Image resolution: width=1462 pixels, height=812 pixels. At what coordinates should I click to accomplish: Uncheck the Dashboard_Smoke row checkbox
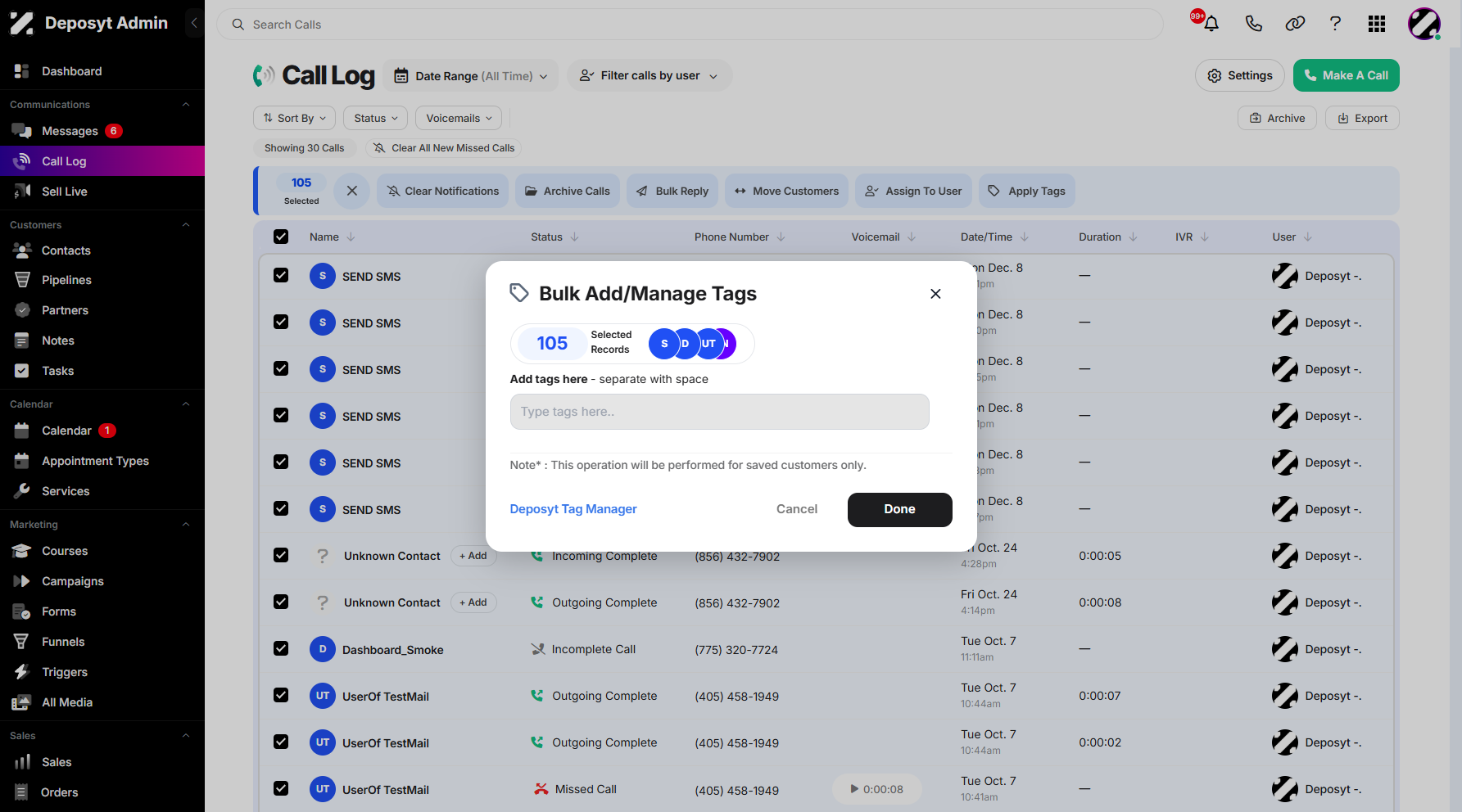click(x=281, y=648)
